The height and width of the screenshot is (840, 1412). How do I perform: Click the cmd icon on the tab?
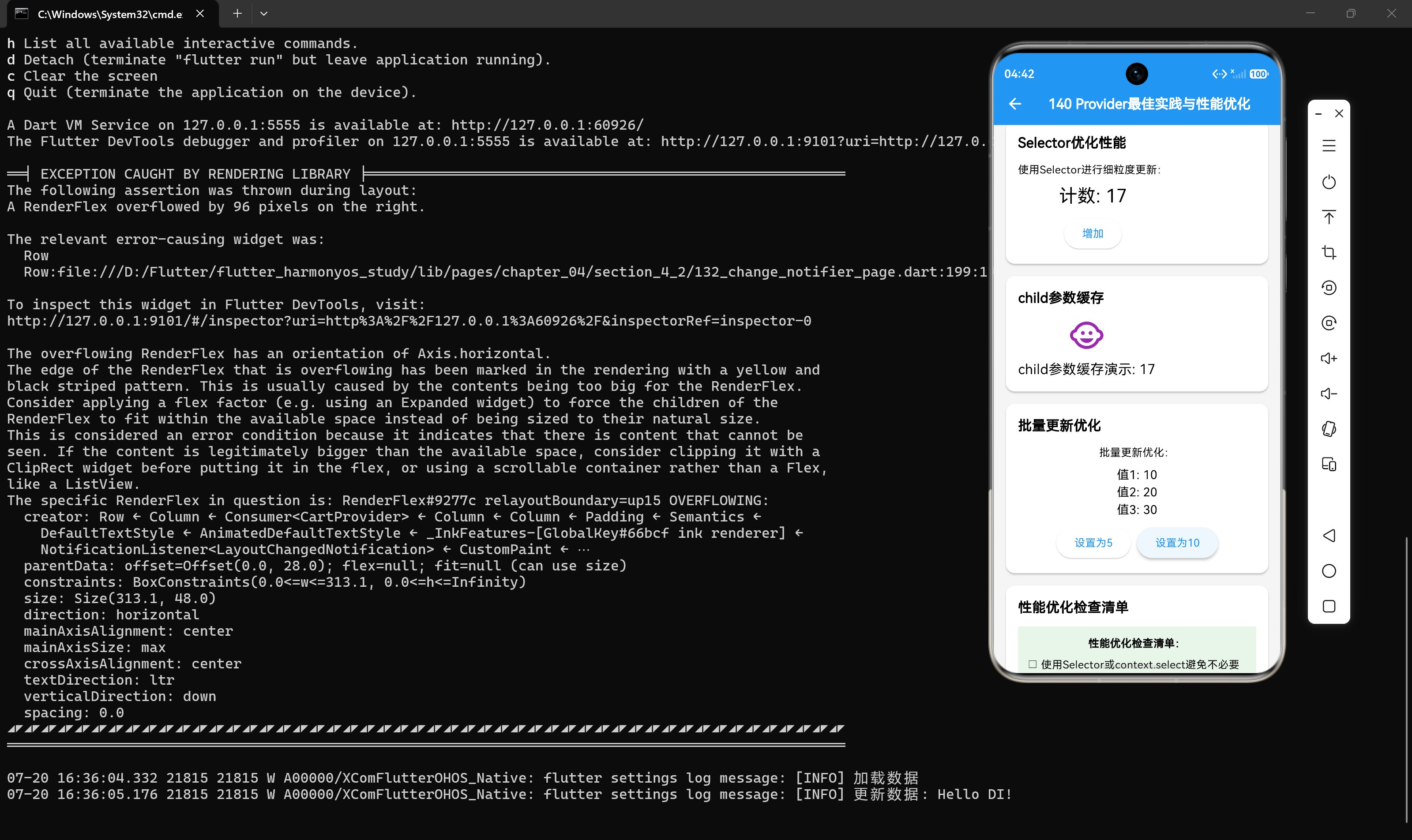click(22, 13)
